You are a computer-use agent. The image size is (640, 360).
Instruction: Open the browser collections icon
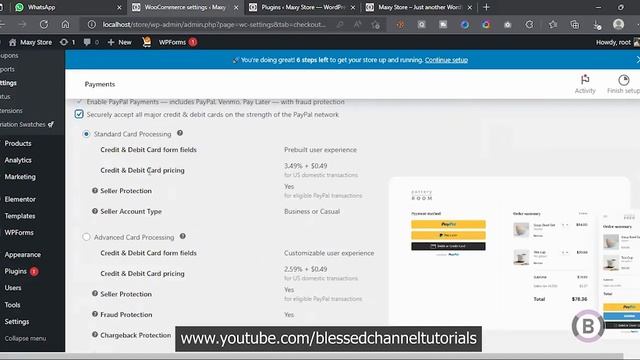click(575, 24)
